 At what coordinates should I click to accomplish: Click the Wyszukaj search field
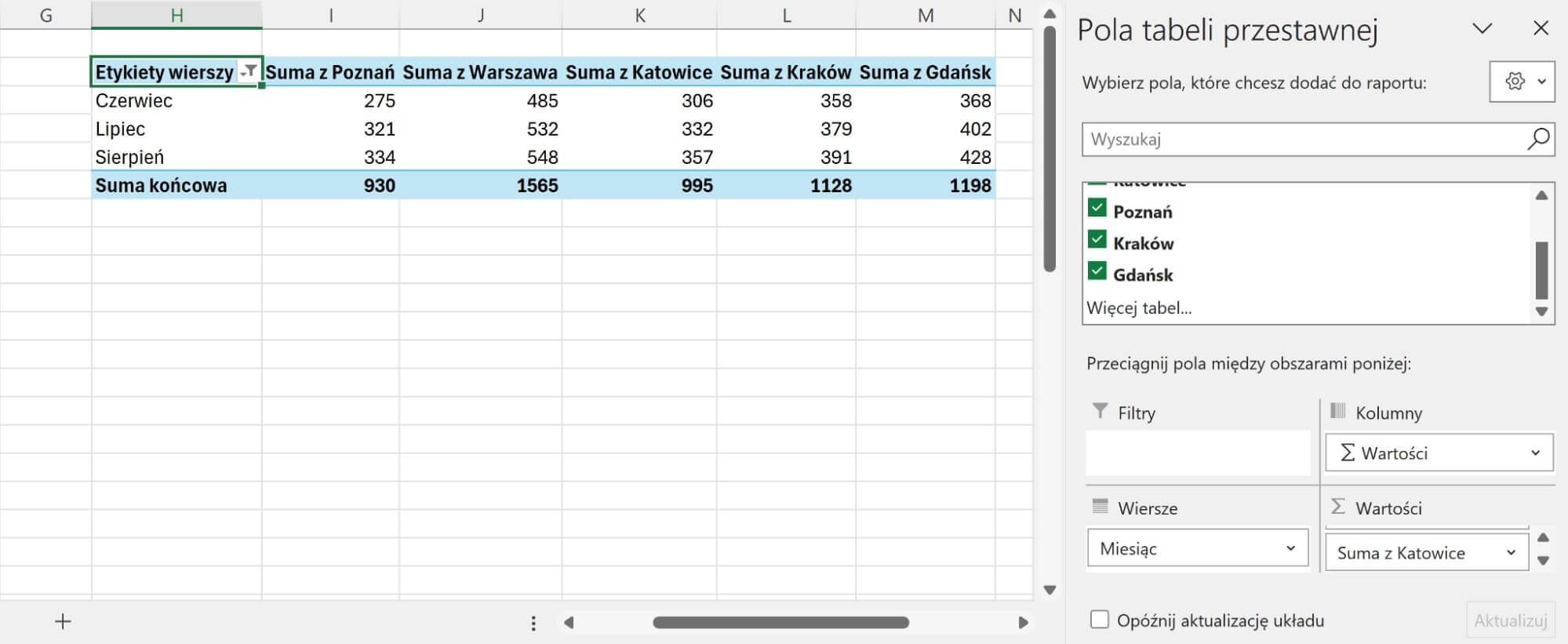click(1302, 140)
